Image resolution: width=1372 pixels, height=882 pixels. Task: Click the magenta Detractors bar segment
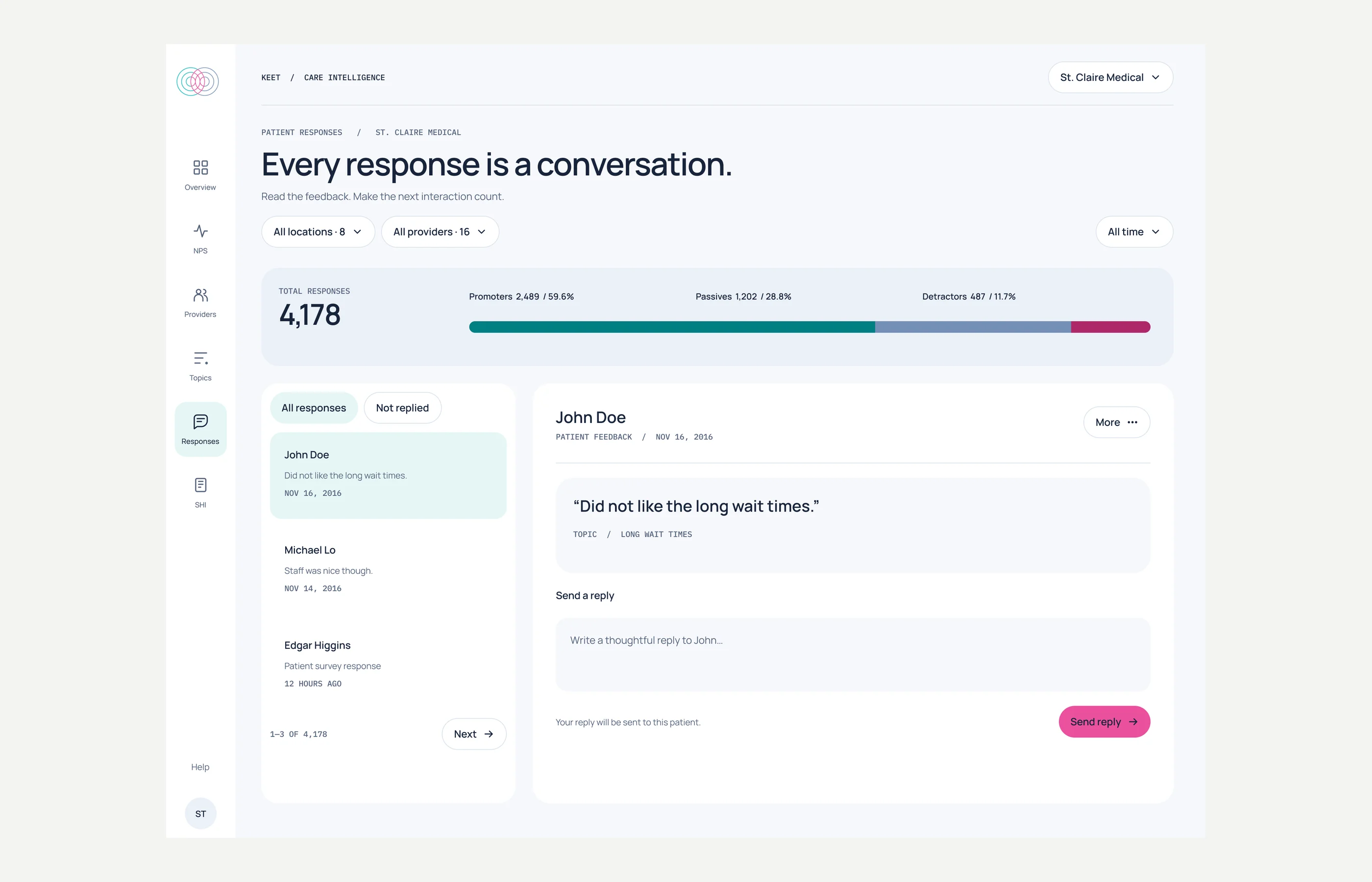point(1111,327)
